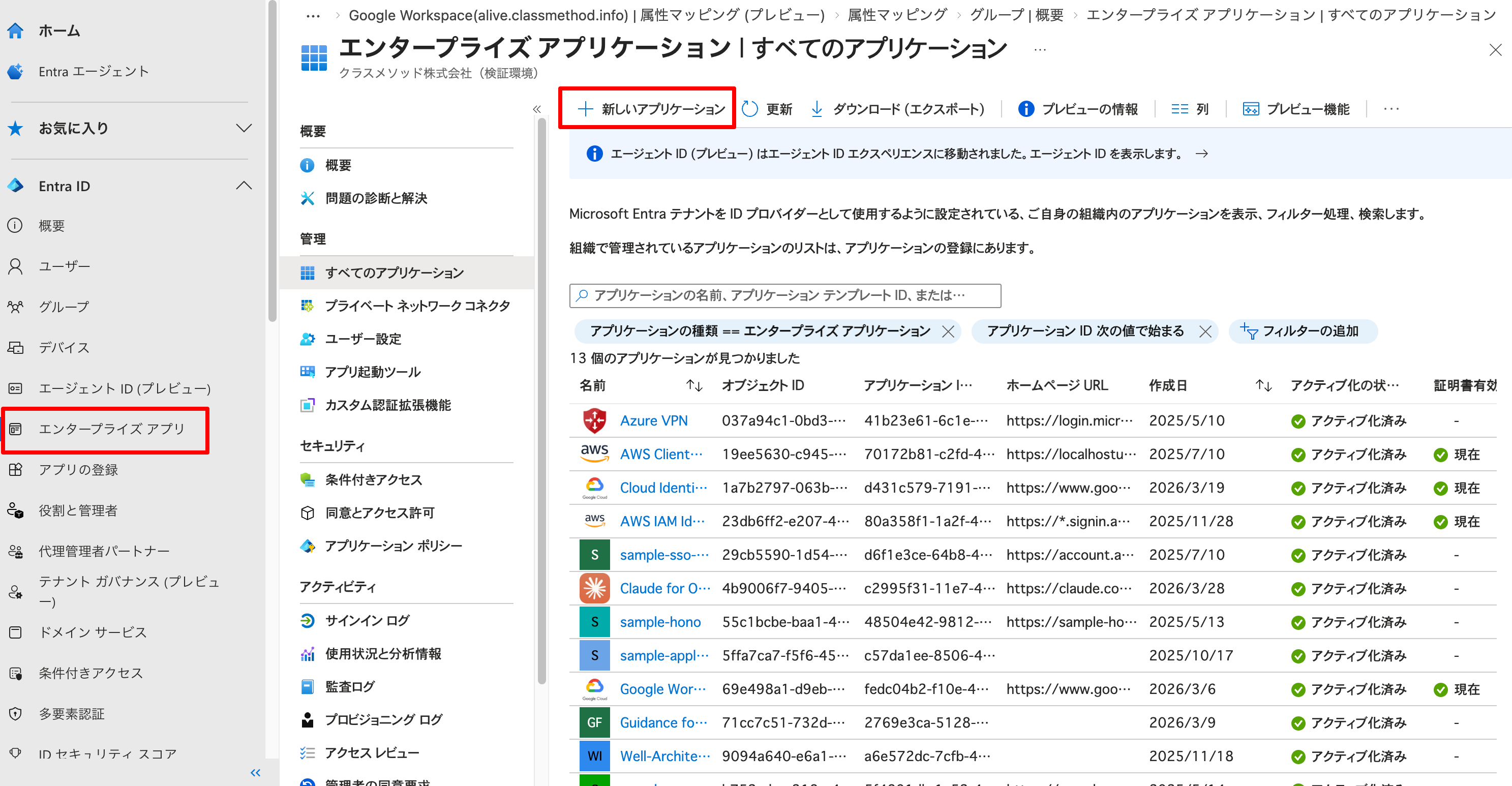Click inside the application search field
This screenshot has width=1512, height=786.
(x=784, y=295)
